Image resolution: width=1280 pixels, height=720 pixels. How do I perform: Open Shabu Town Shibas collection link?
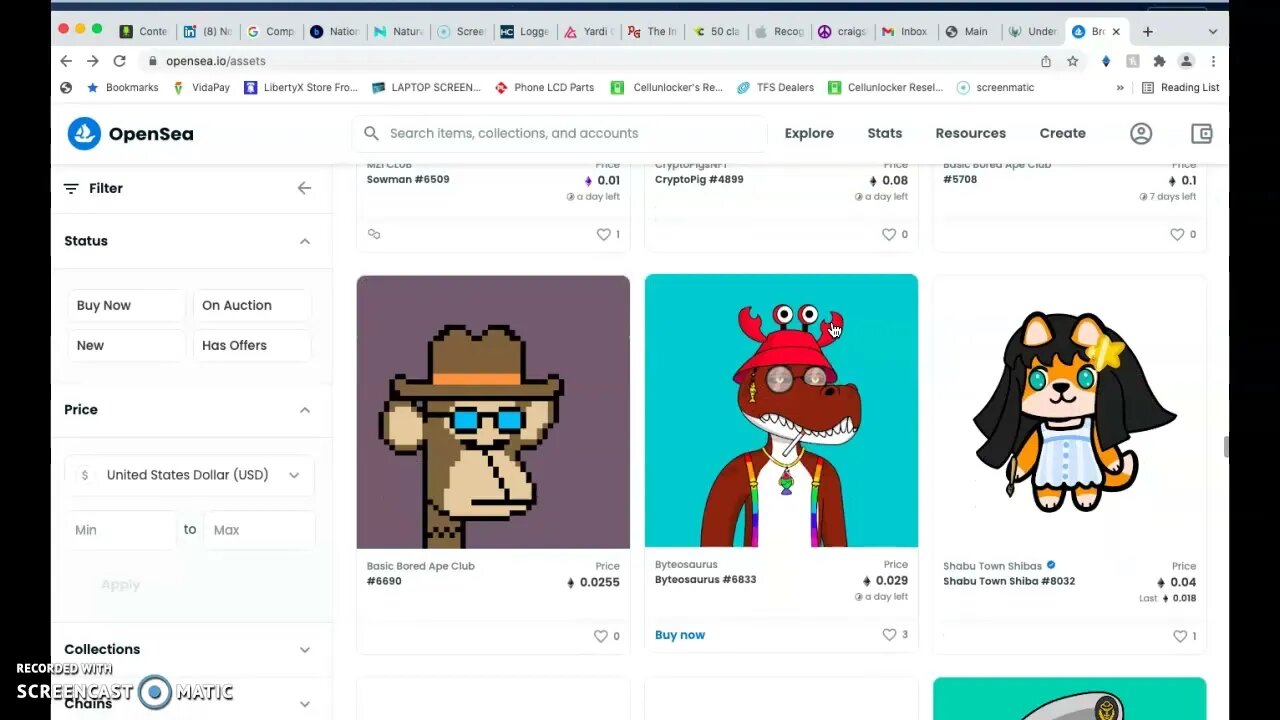(992, 566)
